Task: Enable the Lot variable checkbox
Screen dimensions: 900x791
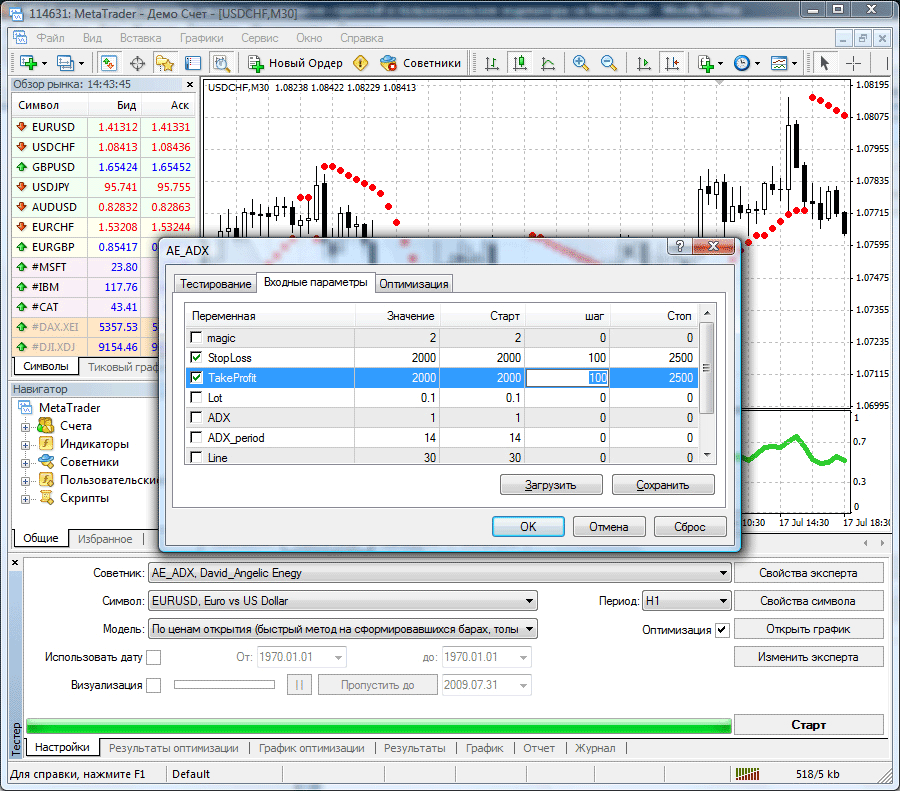Action: tap(196, 397)
